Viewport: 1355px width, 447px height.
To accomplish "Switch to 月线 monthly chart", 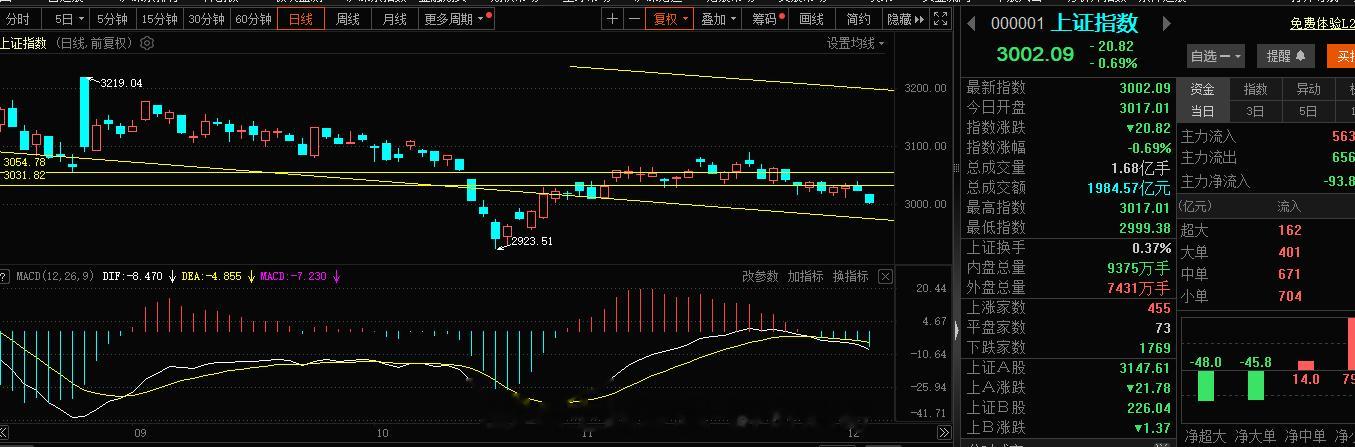I will pyautogui.click(x=395, y=19).
